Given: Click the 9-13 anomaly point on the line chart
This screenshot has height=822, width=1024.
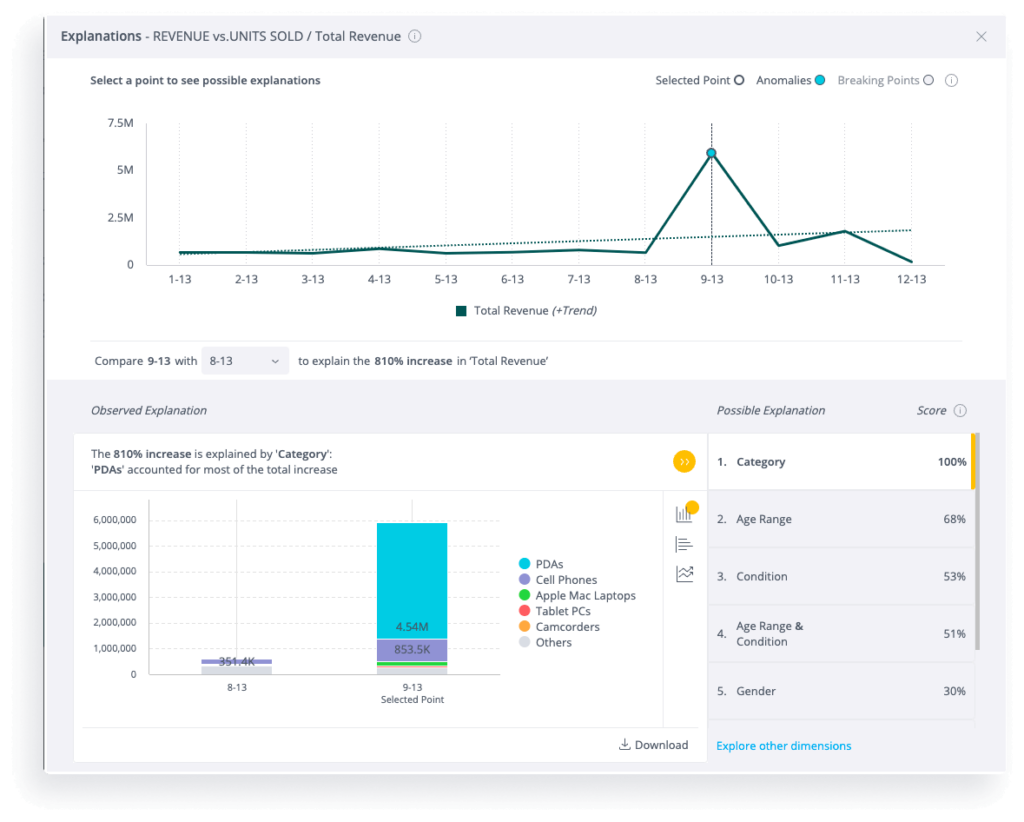Looking at the screenshot, I should 711,153.
